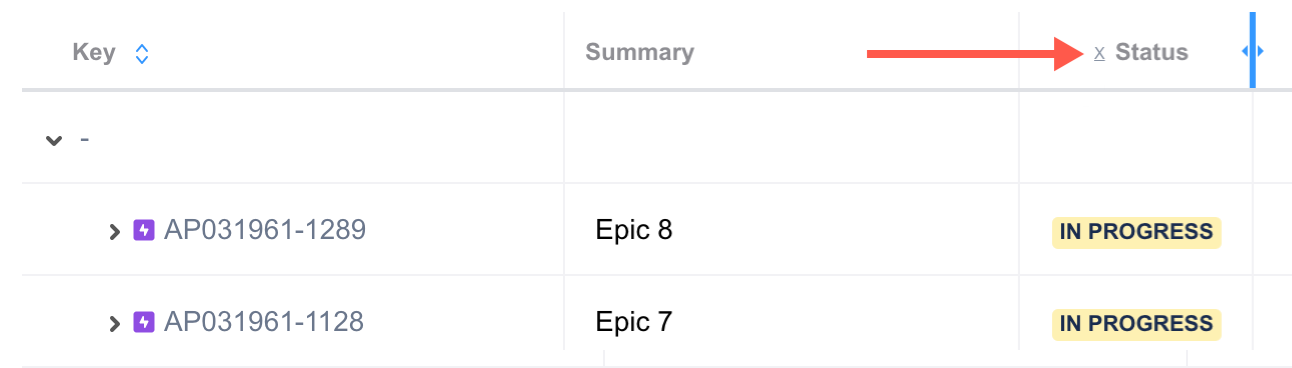Image resolution: width=1292 pixels, height=368 pixels.
Task: Click the Summary column header
Action: (x=640, y=53)
